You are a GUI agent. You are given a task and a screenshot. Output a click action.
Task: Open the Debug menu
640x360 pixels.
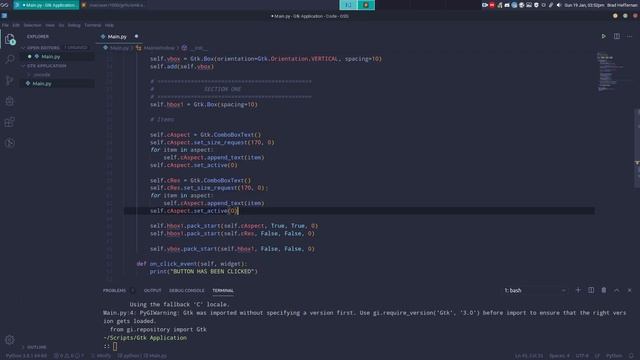tap(74, 25)
